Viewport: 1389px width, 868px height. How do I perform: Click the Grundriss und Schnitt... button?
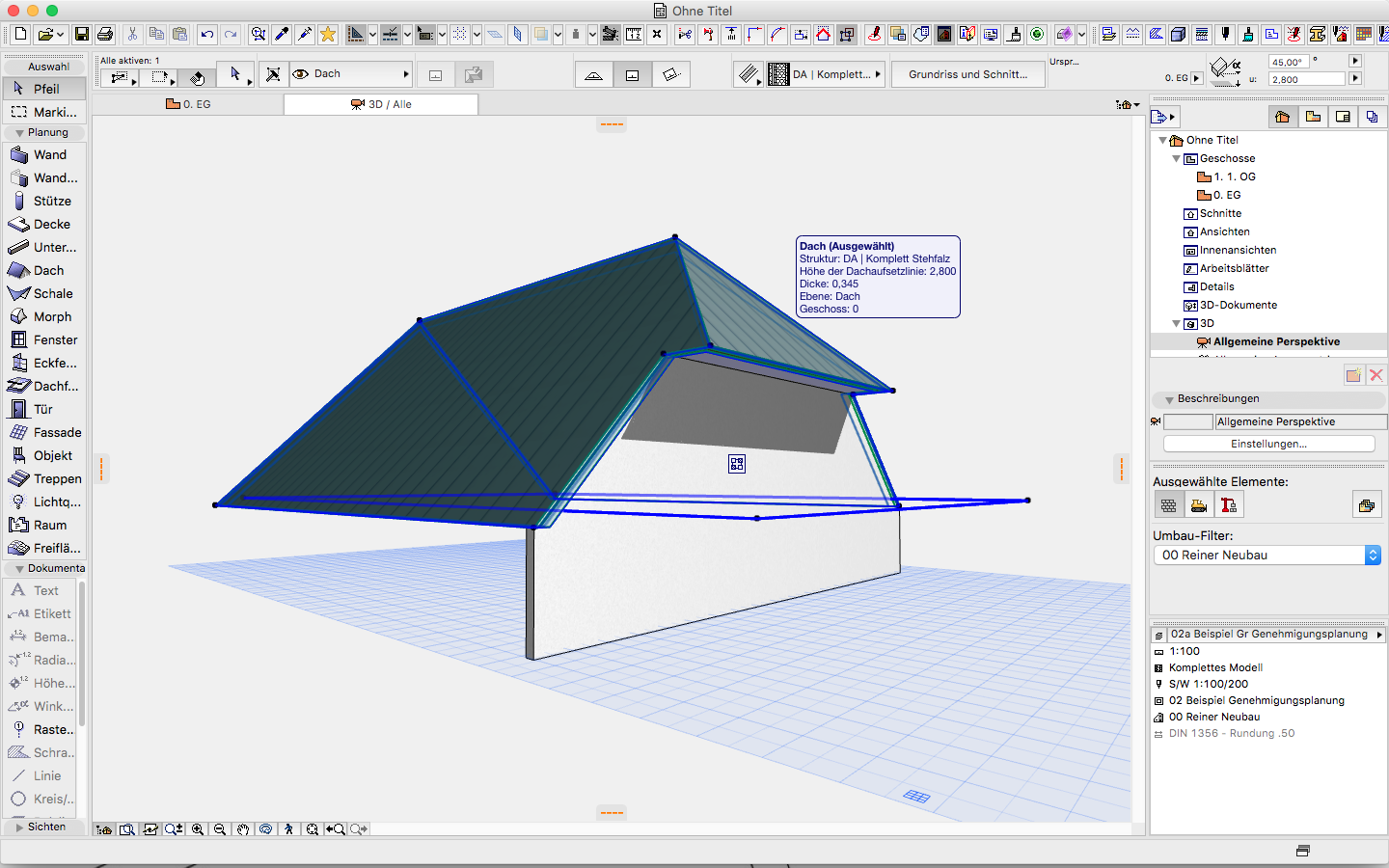967,74
